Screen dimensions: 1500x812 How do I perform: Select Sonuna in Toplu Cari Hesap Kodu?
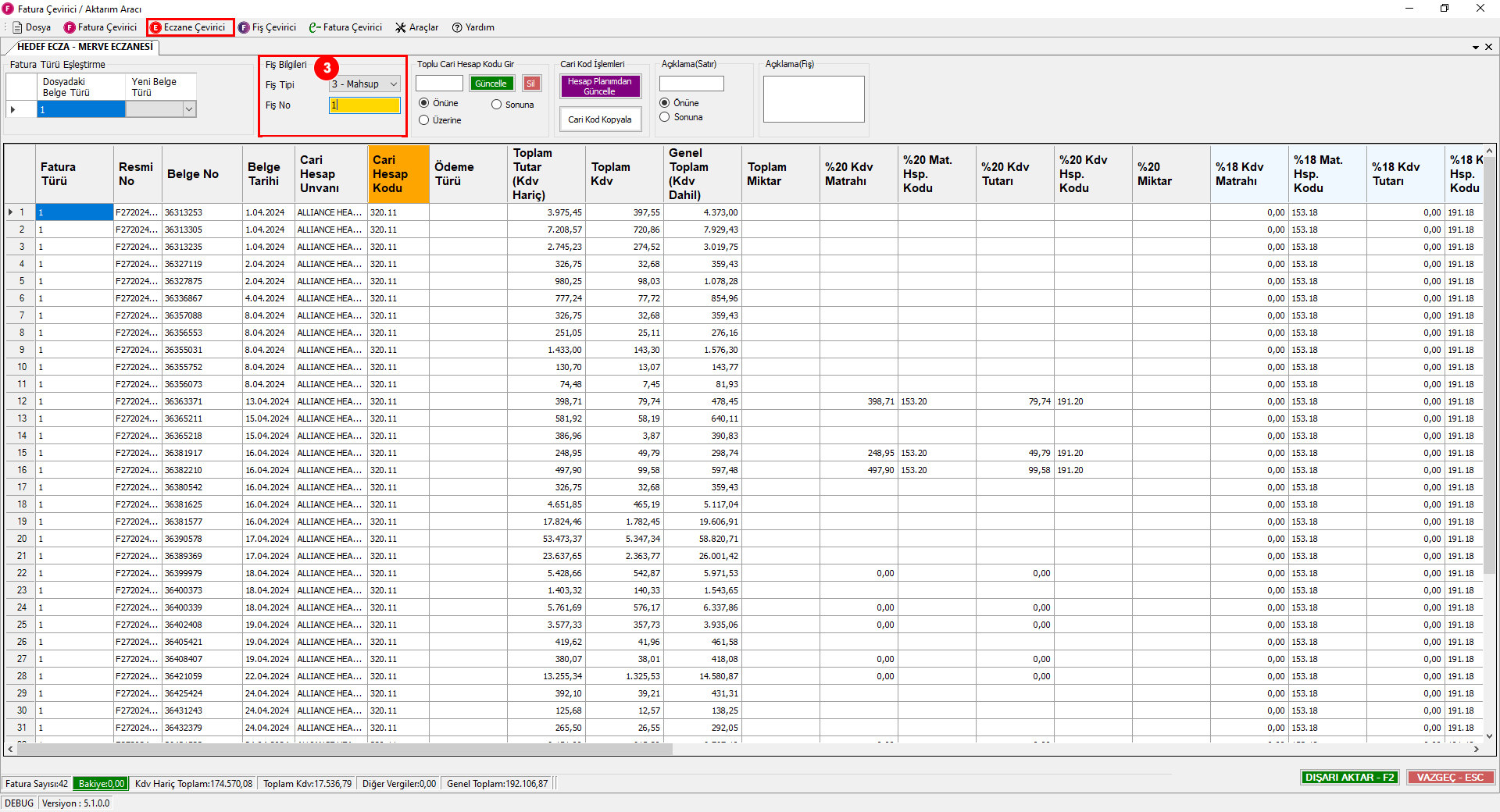(x=497, y=105)
